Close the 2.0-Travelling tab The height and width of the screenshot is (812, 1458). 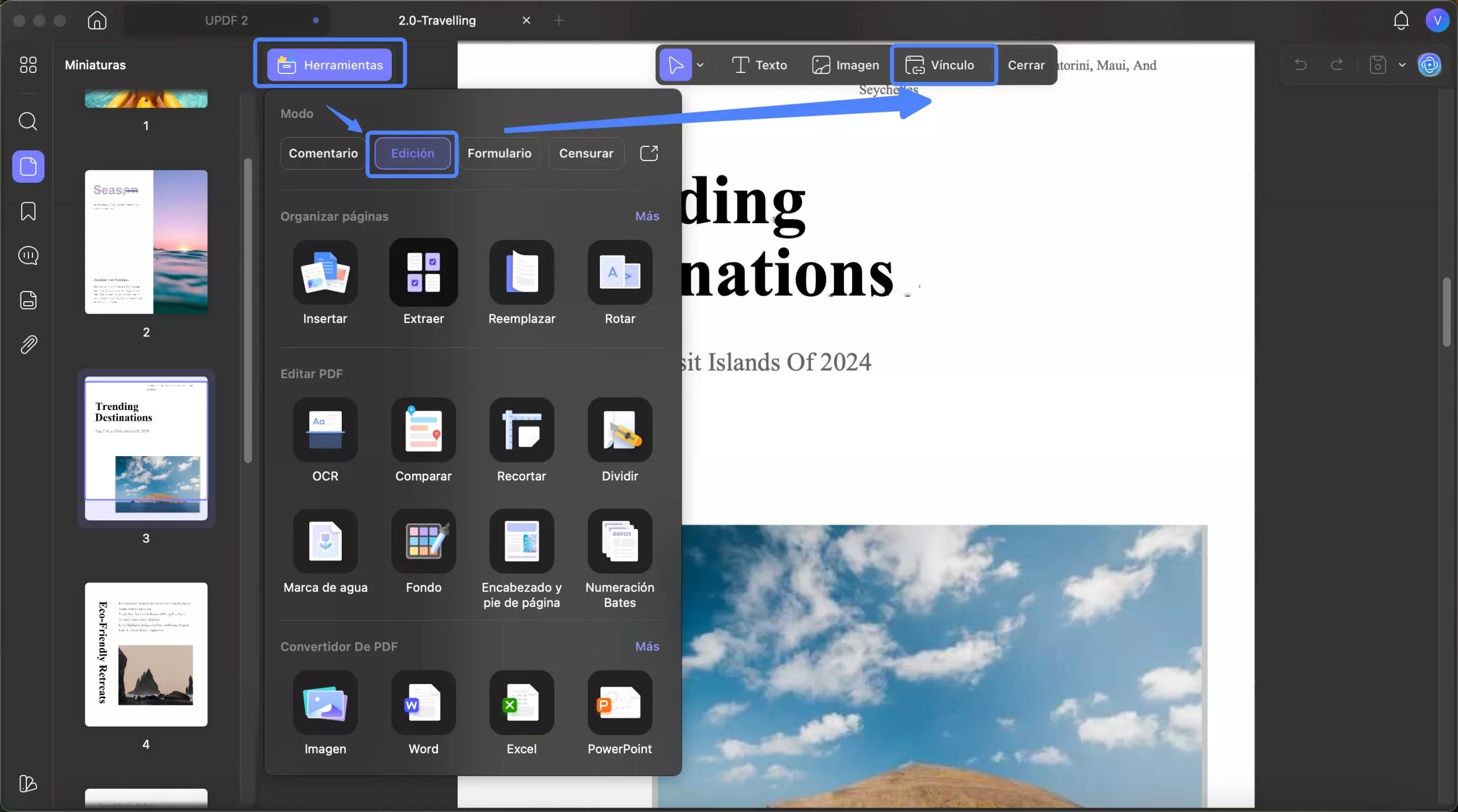tap(526, 20)
